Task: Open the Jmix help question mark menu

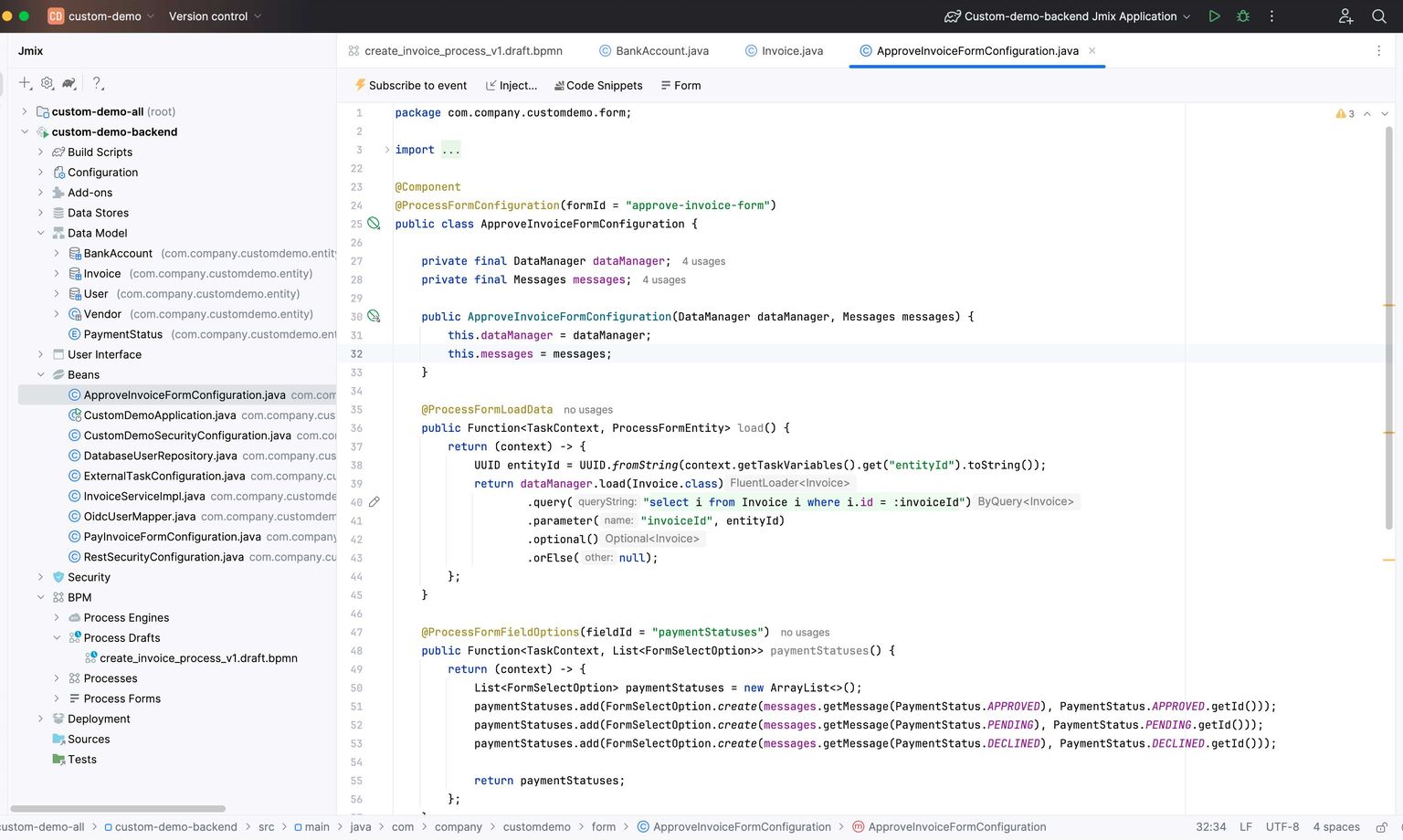Action: (98, 83)
